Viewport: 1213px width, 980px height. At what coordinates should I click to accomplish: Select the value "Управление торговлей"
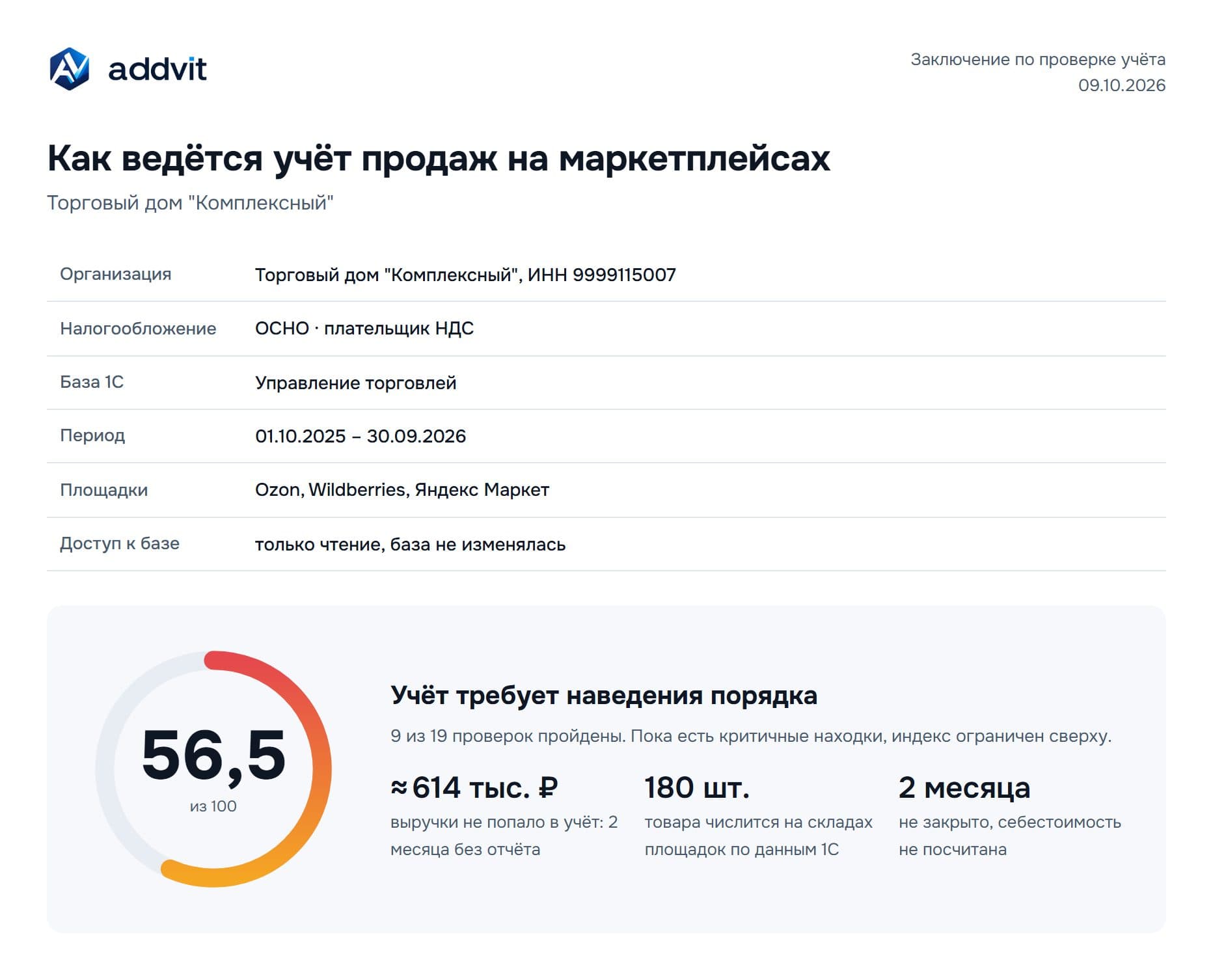(356, 383)
